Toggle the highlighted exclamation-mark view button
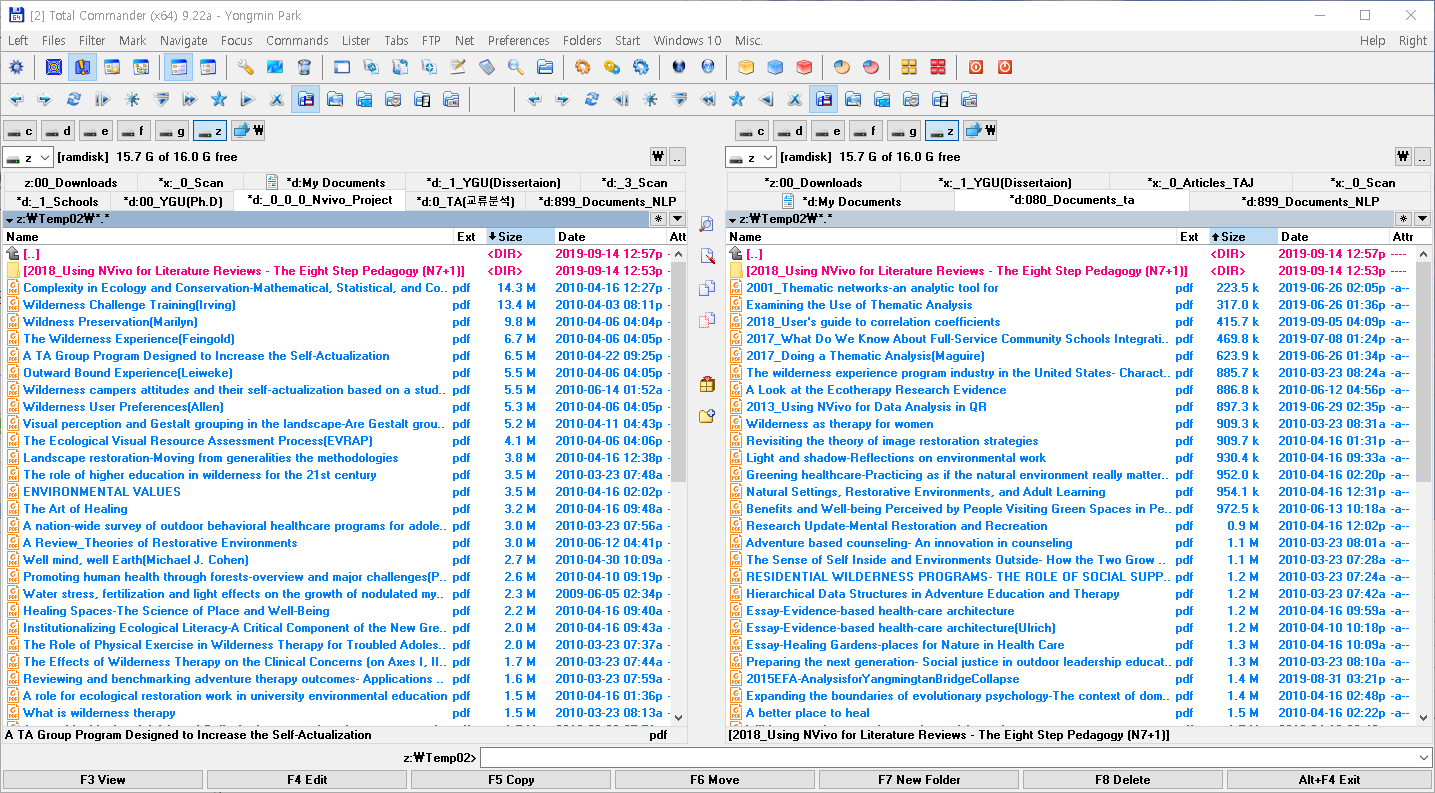 click(x=82, y=68)
